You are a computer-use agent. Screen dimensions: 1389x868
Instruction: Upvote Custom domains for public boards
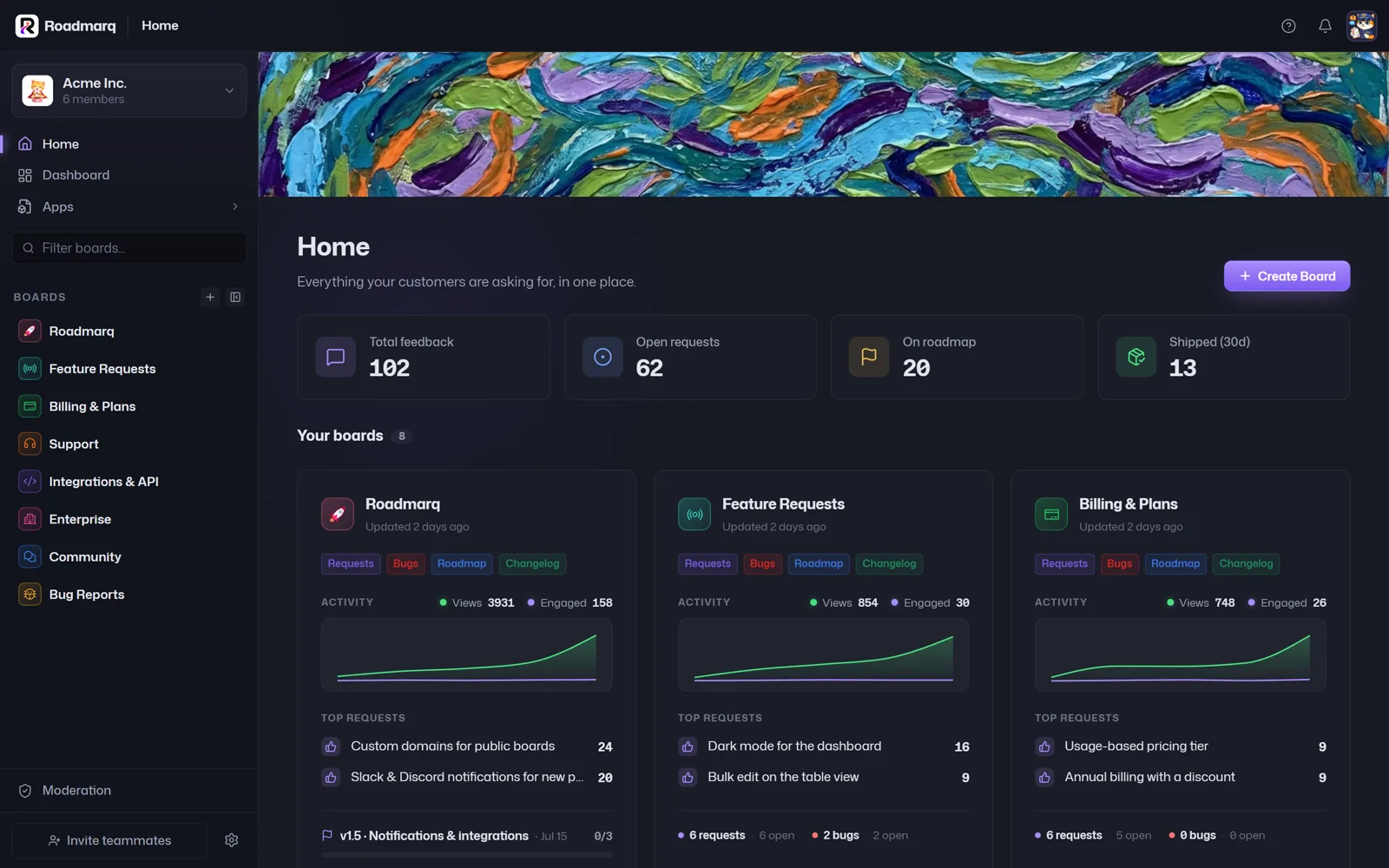(x=331, y=746)
